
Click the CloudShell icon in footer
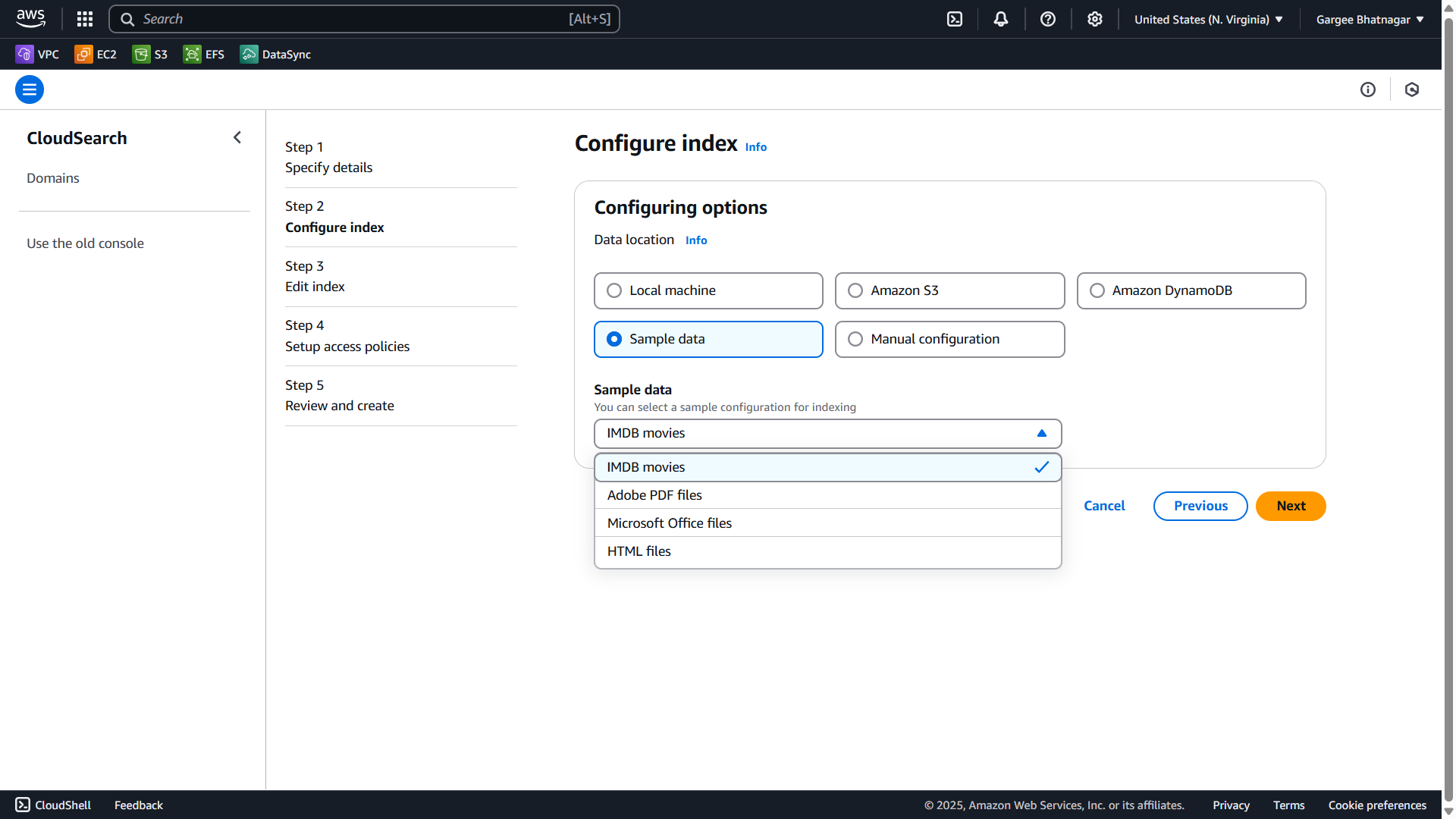click(23, 805)
